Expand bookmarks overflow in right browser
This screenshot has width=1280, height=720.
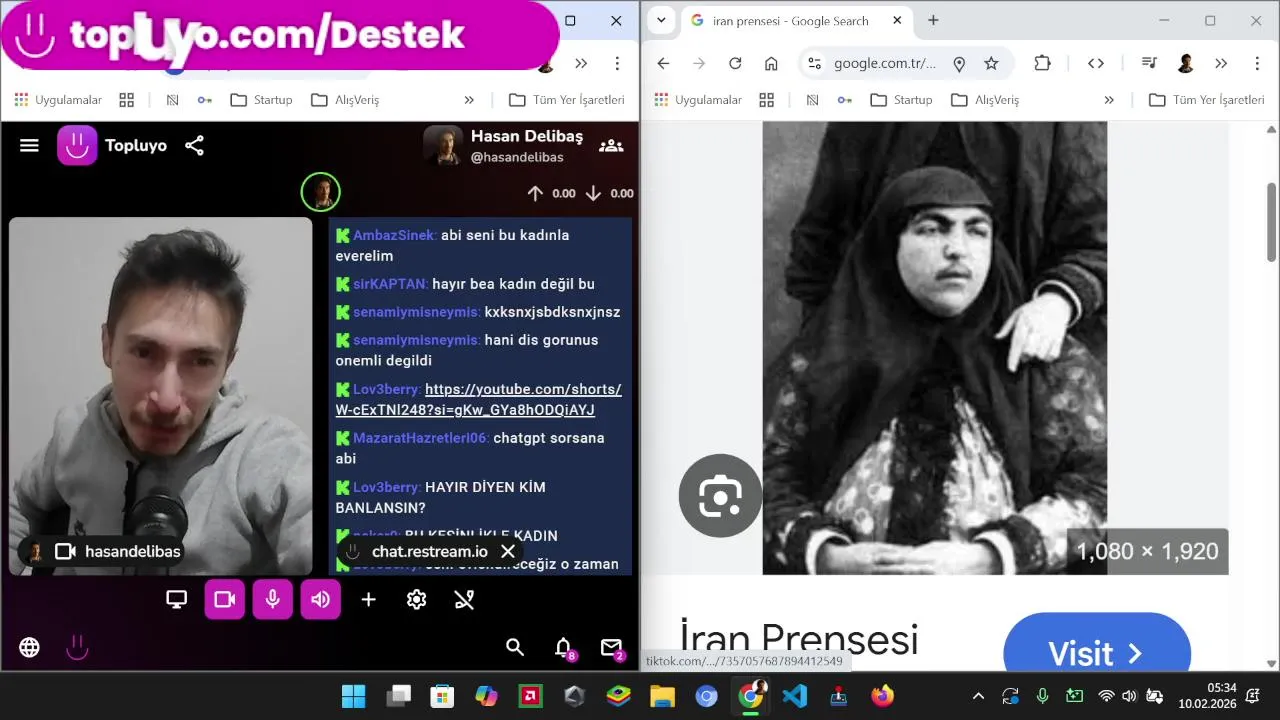coord(1109,100)
